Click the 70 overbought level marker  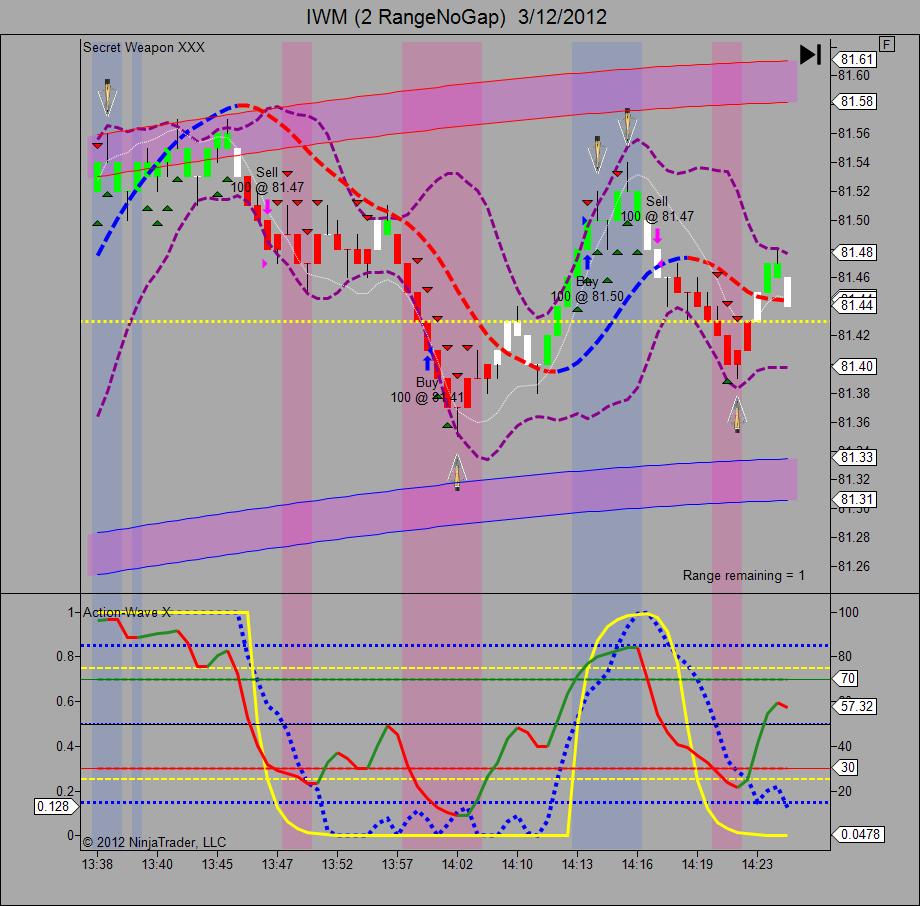846,678
